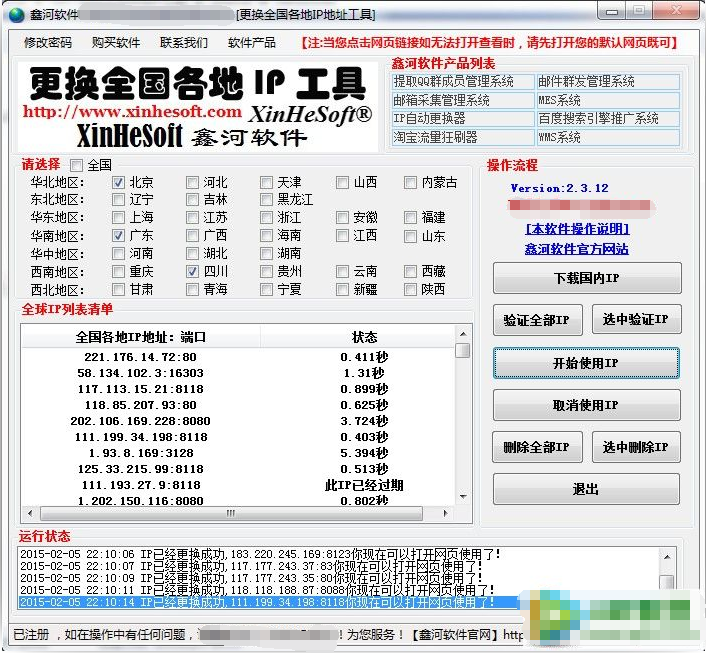Uncheck the 四川 checkbox

click(x=192, y=272)
